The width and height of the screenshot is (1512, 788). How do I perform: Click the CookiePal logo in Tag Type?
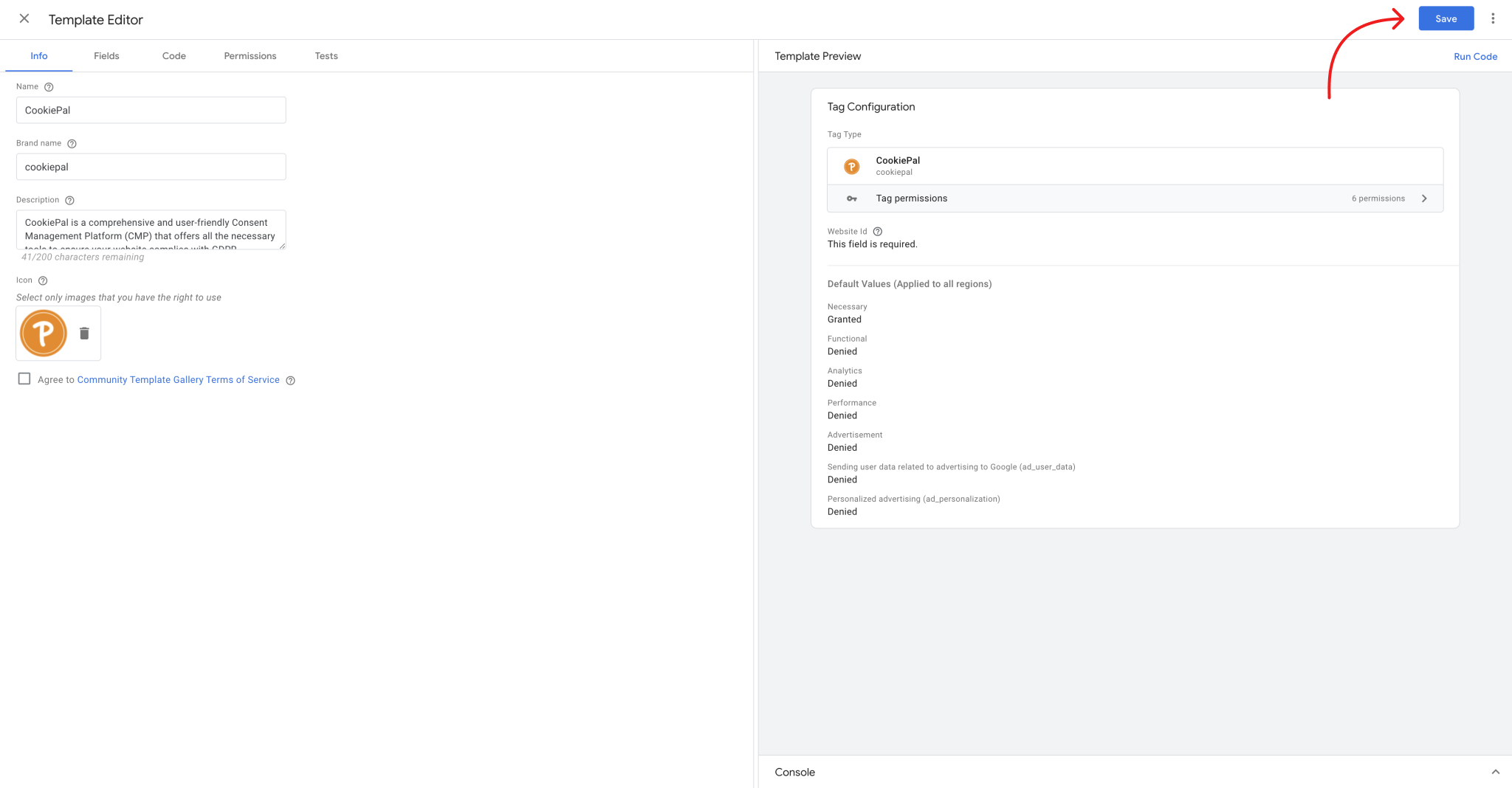click(x=851, y=167)
